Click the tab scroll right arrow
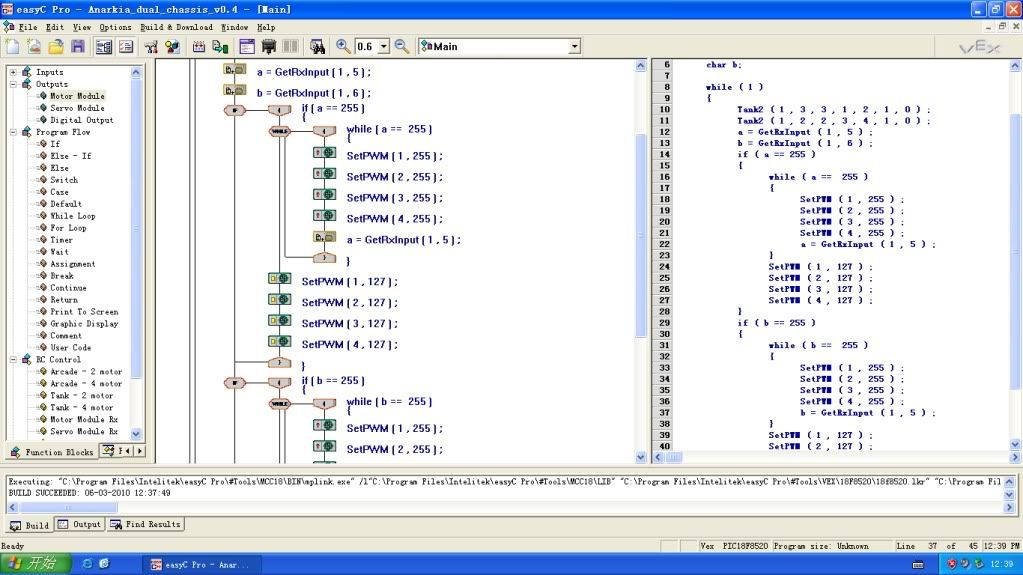The image size is (1023, 575). (140, 451)
